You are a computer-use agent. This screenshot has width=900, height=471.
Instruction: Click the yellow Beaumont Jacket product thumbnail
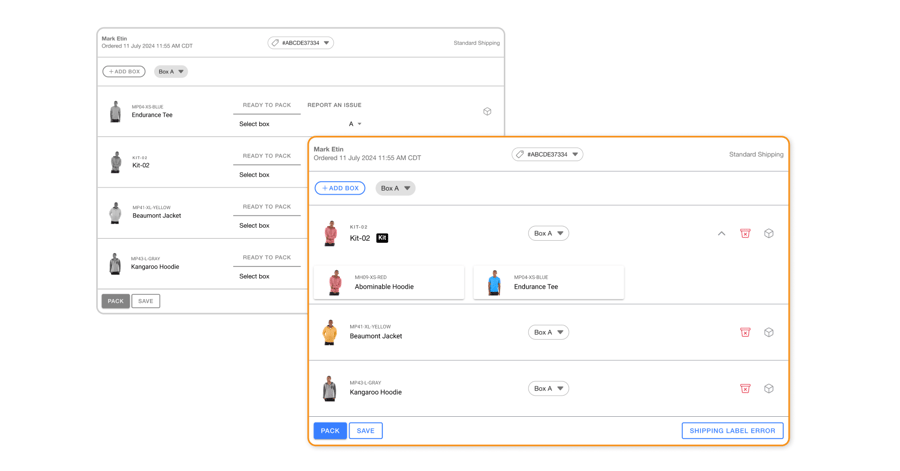point(330,332)
